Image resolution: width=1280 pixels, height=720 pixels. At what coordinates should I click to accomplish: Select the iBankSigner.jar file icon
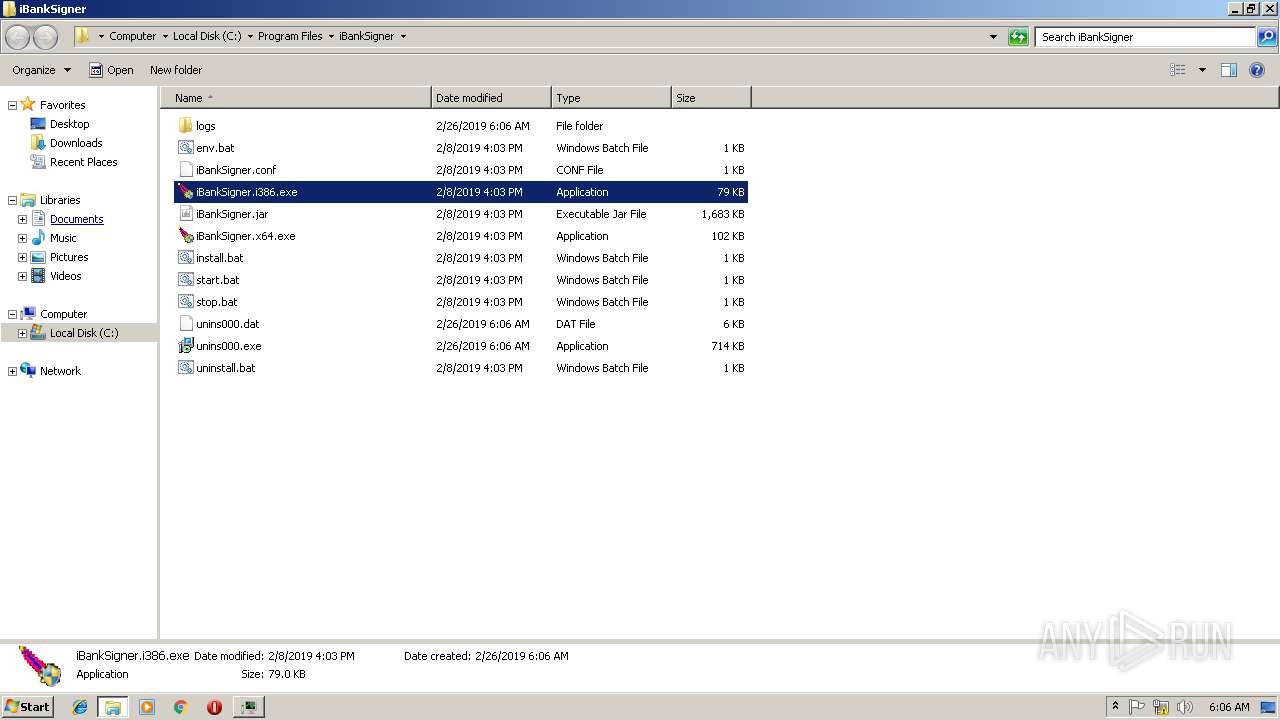tap(185, 214)
